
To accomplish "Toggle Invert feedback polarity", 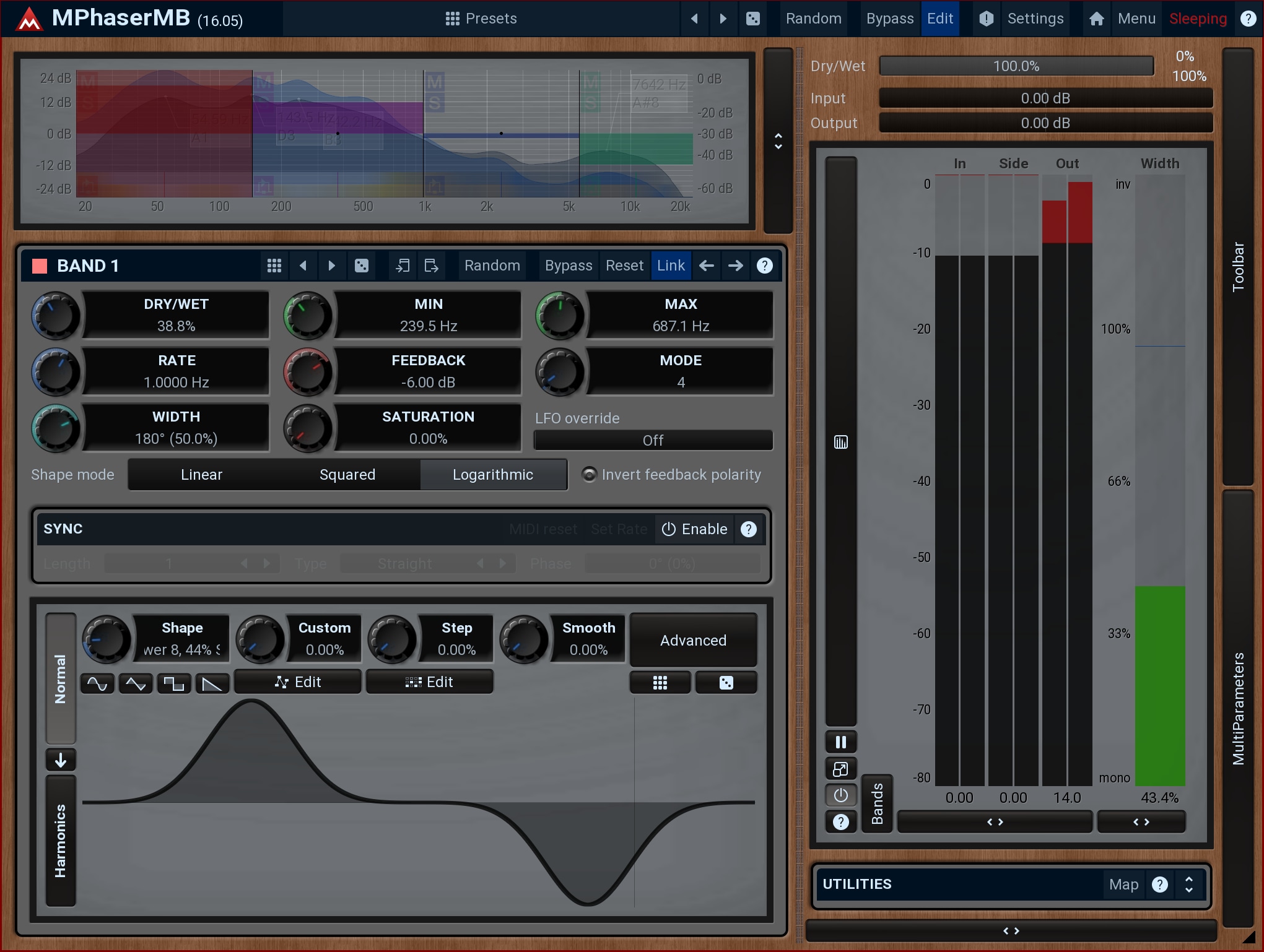I will 672,475.
